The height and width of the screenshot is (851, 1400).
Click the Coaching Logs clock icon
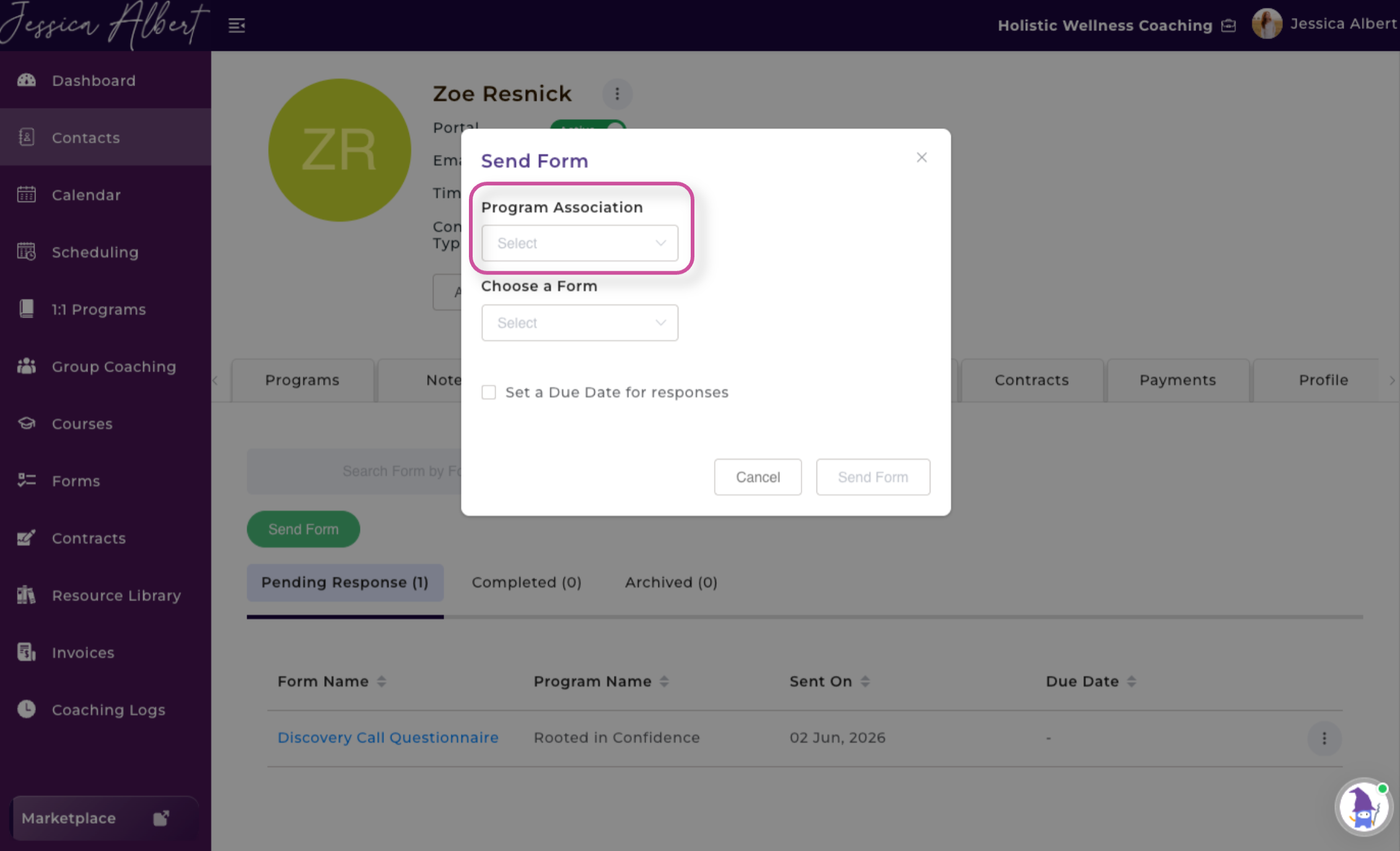tap(27, 709)
